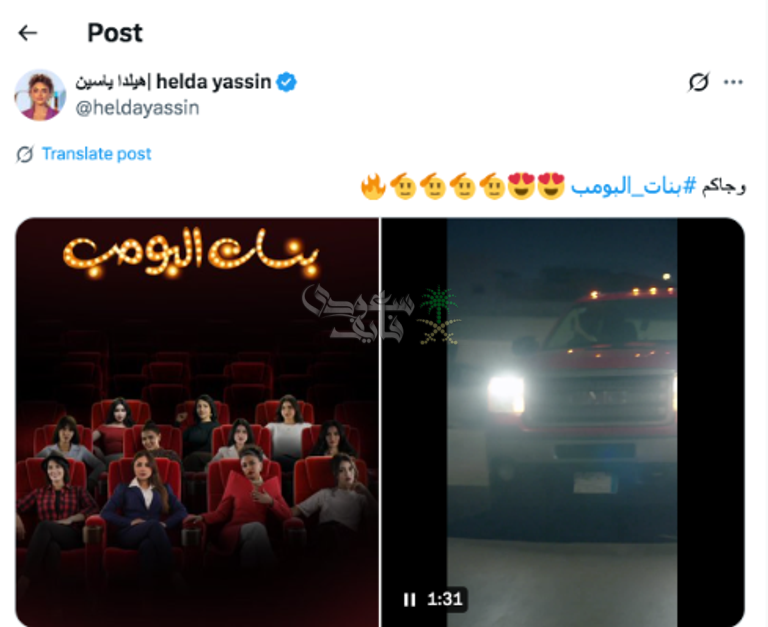Click the icon beside Translate post
Screen dimensions: 768x627
tap(24, 154)
